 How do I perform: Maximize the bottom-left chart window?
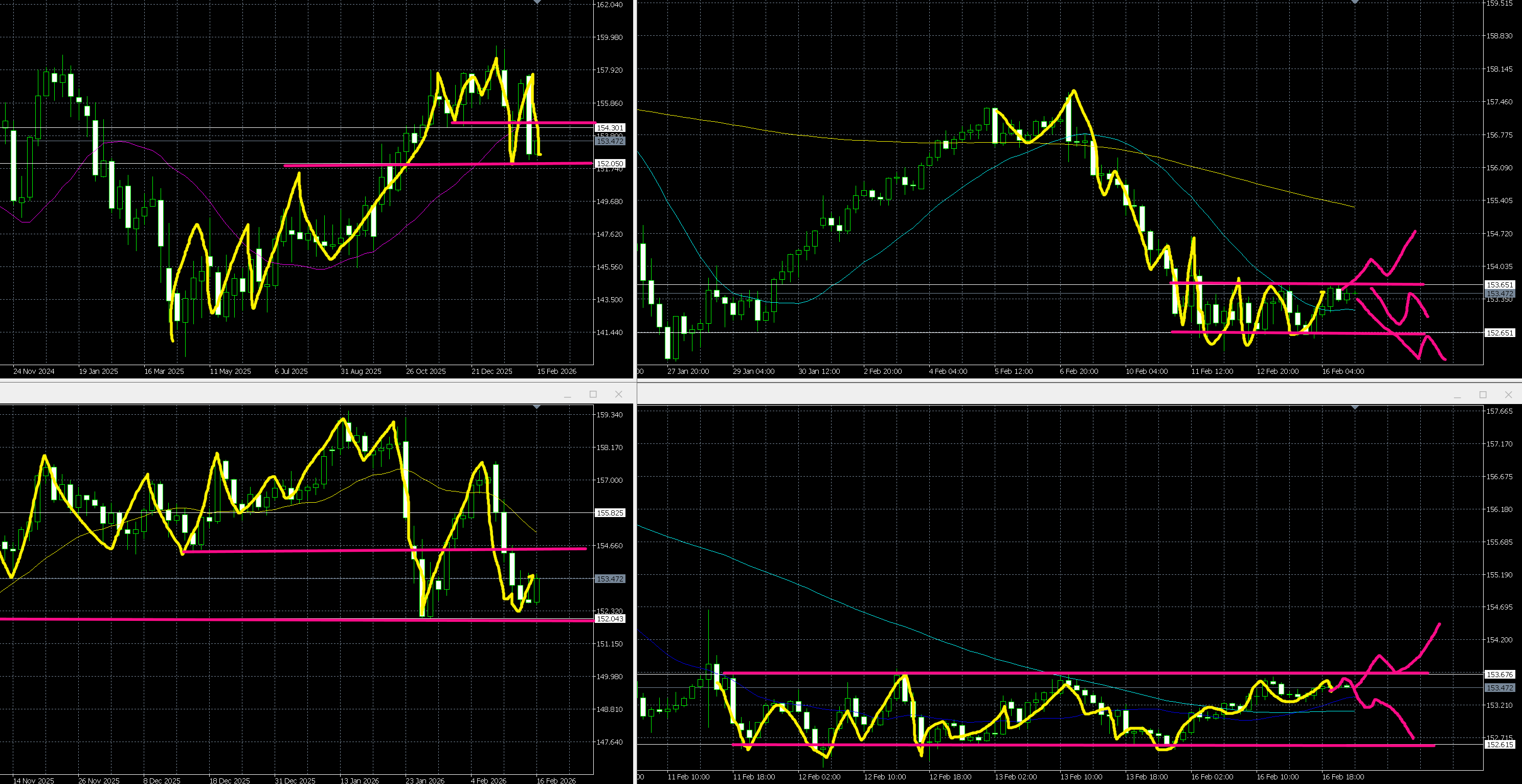tap(593, 394)
